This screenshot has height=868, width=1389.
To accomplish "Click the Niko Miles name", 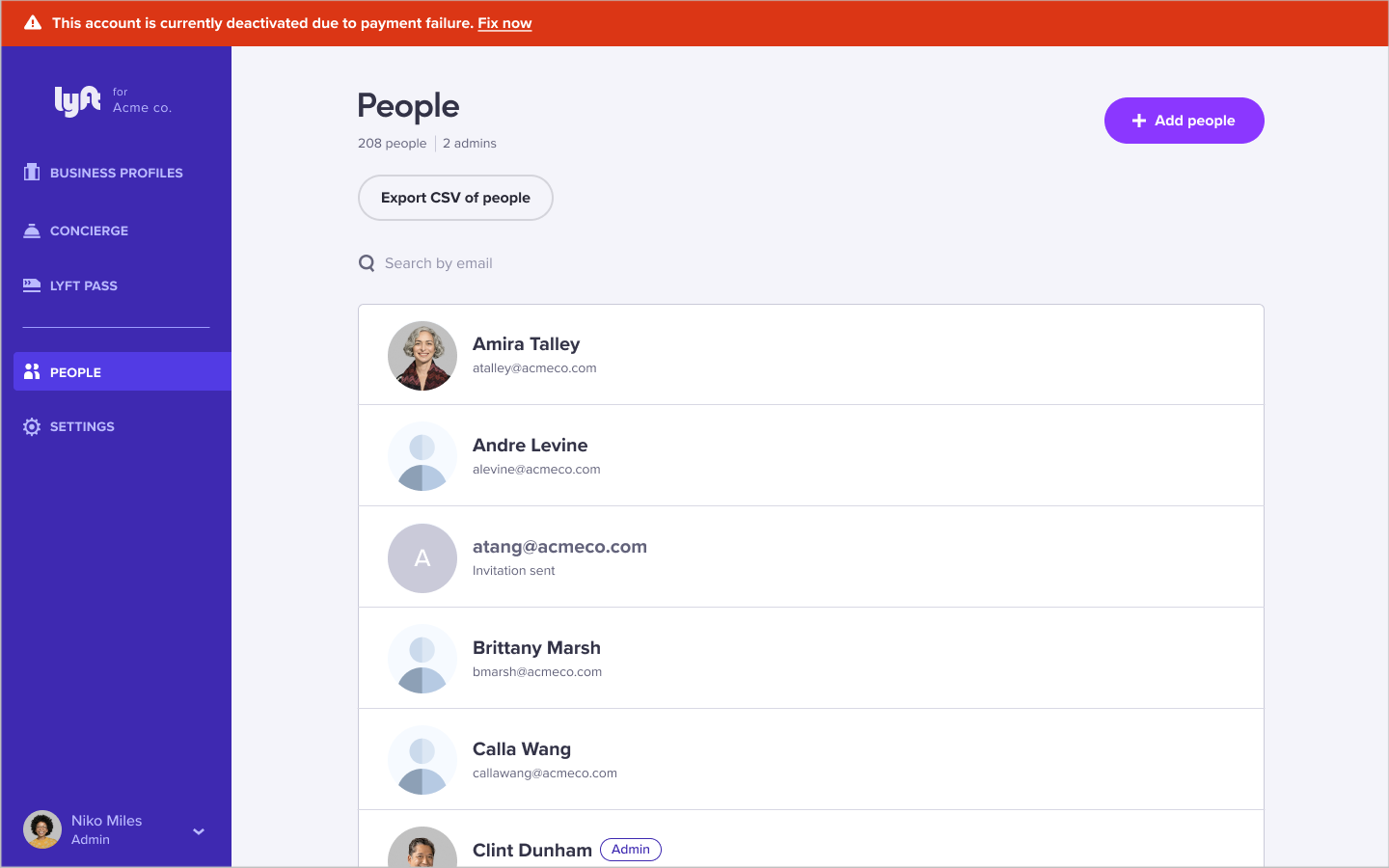I will pyautogui.click(x=106, y=821).
